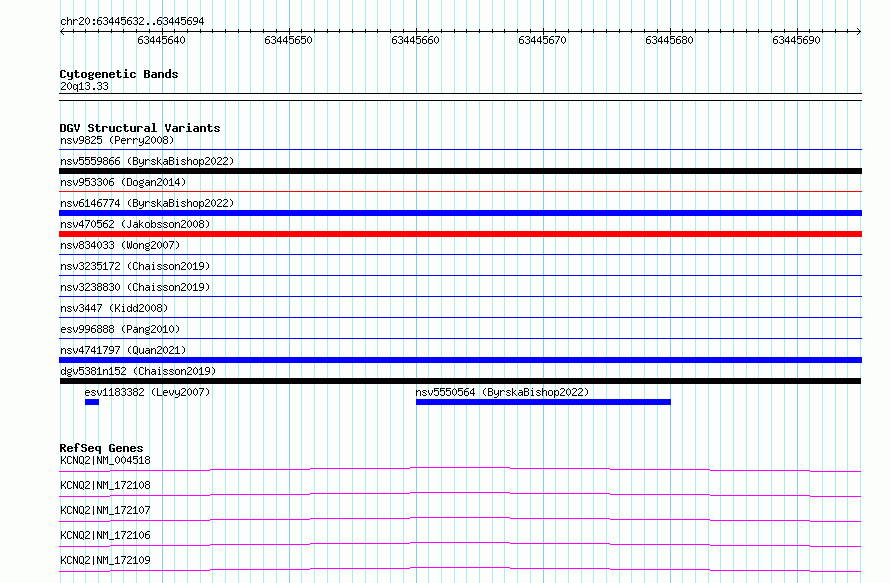Click ruler position 63445650
This screenshot has height=583, width=890.
coord(288,40)
